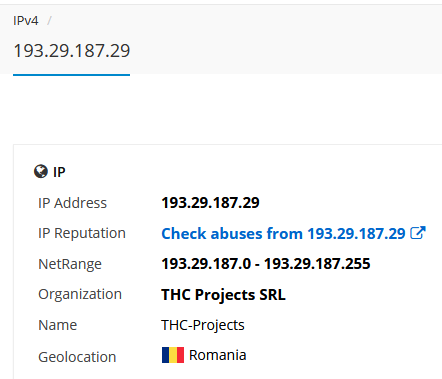Image resolution: width=442 pixels, height=379 pixels.
Task: Click the breadcrumb slash separator
Action: click(x=49, y=21)
